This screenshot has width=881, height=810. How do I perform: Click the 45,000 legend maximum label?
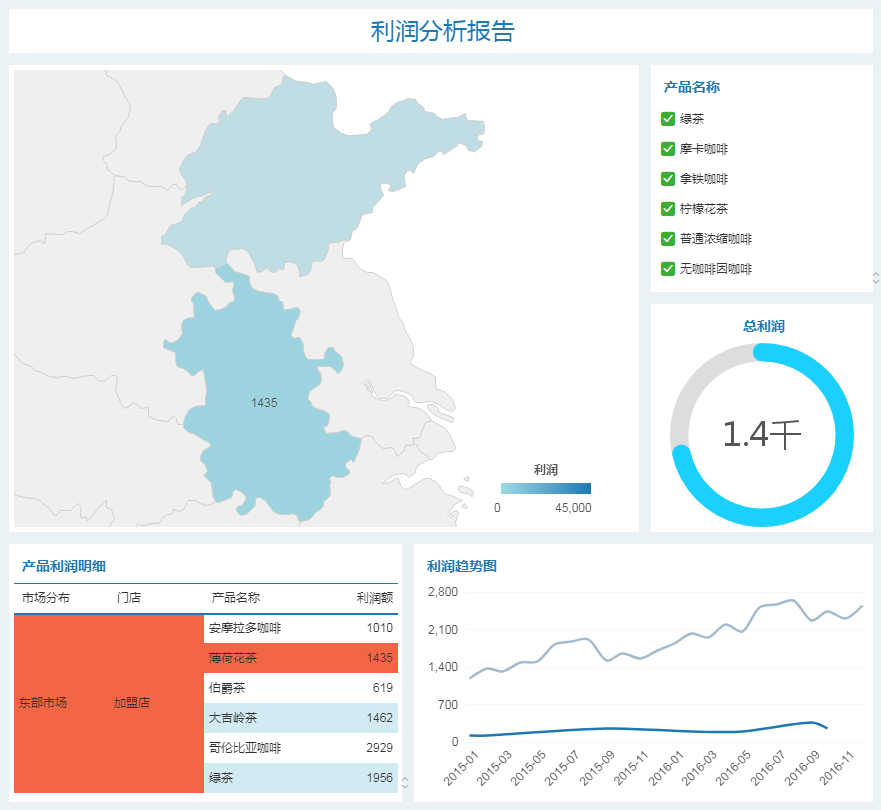point(573,508)
